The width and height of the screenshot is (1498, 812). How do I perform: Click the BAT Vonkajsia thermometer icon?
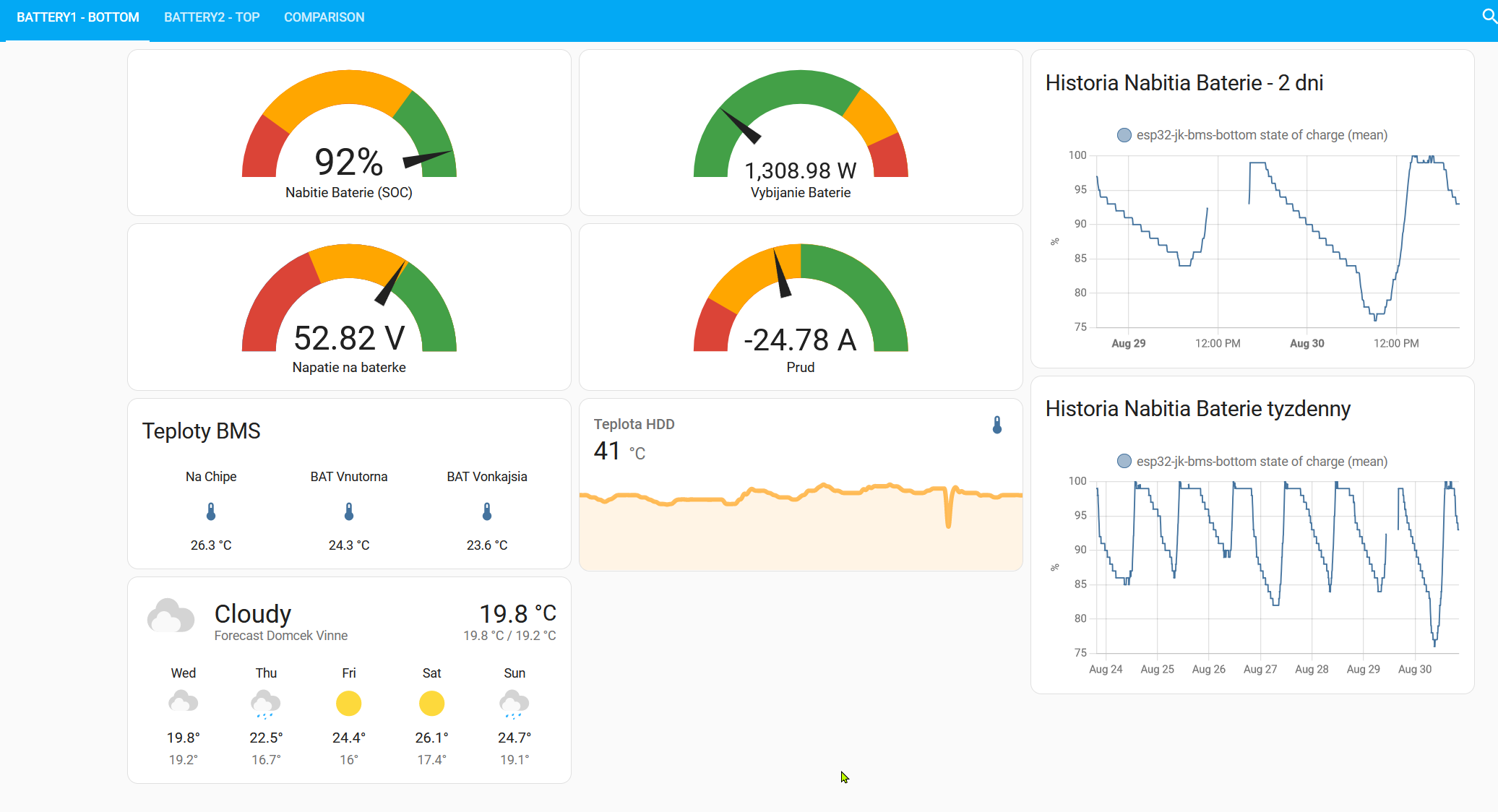pyautogui.click(x=487, y=512)
